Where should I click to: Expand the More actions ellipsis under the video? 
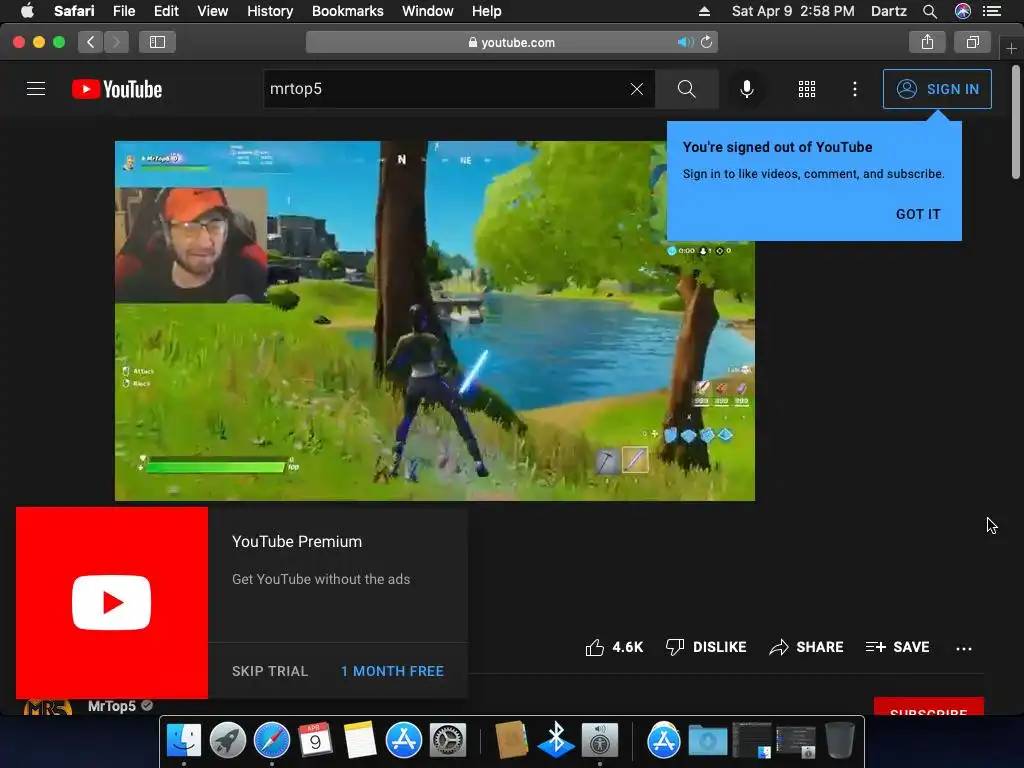[963, 648]
